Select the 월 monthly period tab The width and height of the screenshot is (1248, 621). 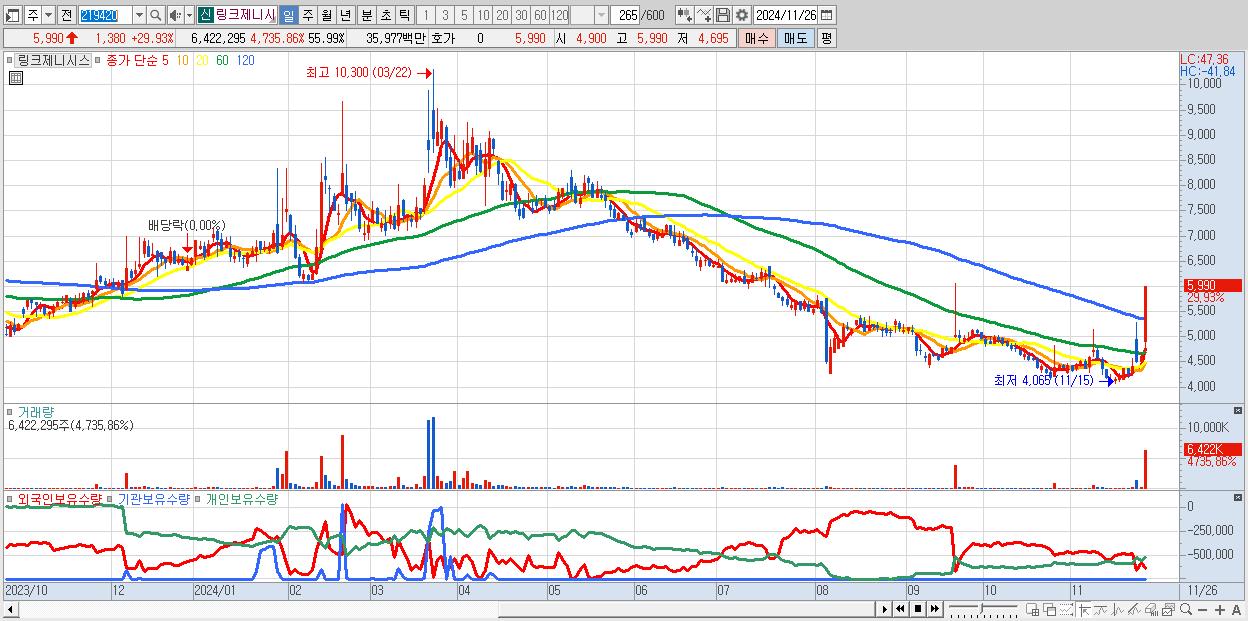[326, 15]
